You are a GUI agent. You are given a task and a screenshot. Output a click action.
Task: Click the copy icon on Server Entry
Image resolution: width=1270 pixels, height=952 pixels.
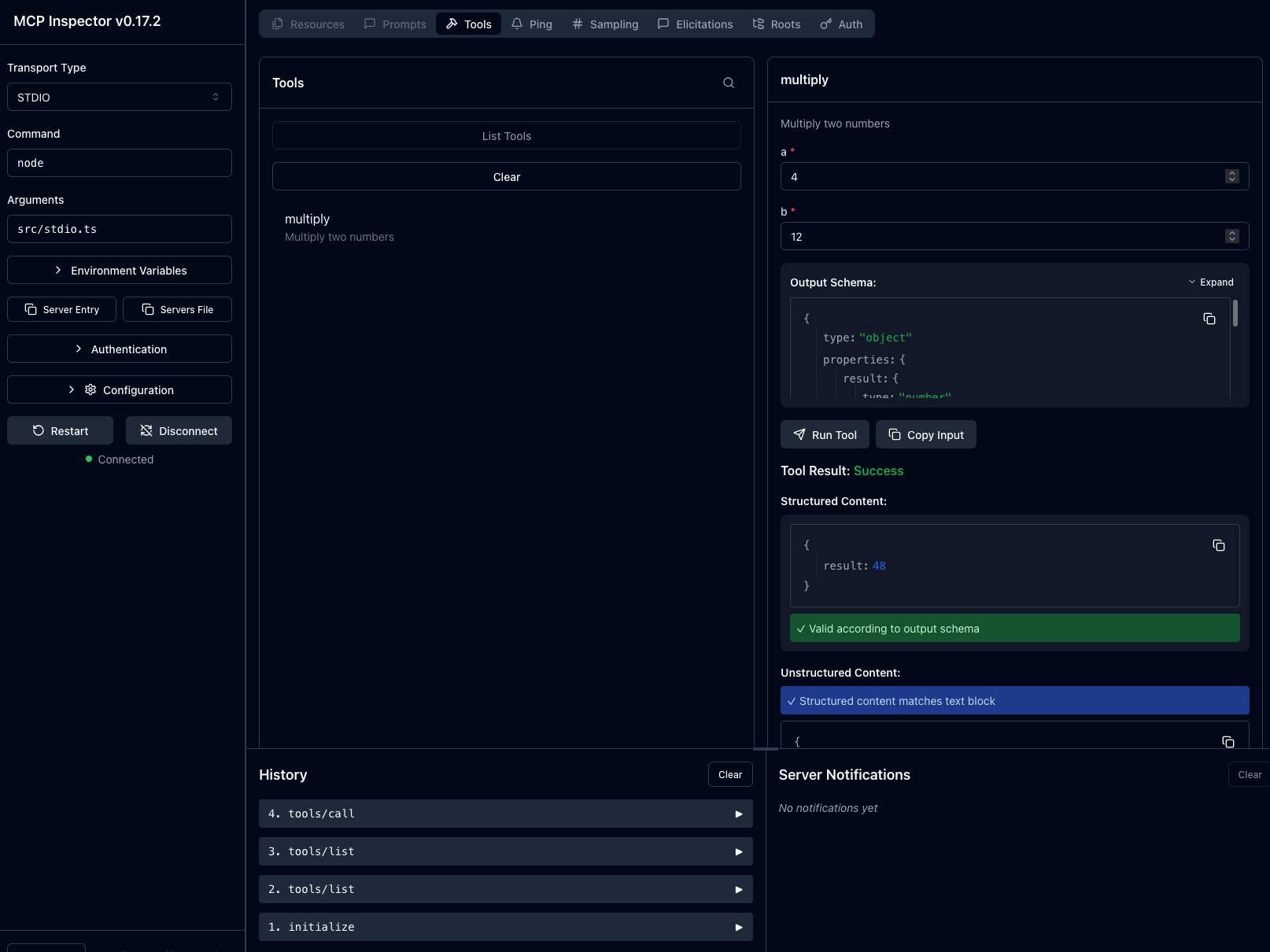30,309
